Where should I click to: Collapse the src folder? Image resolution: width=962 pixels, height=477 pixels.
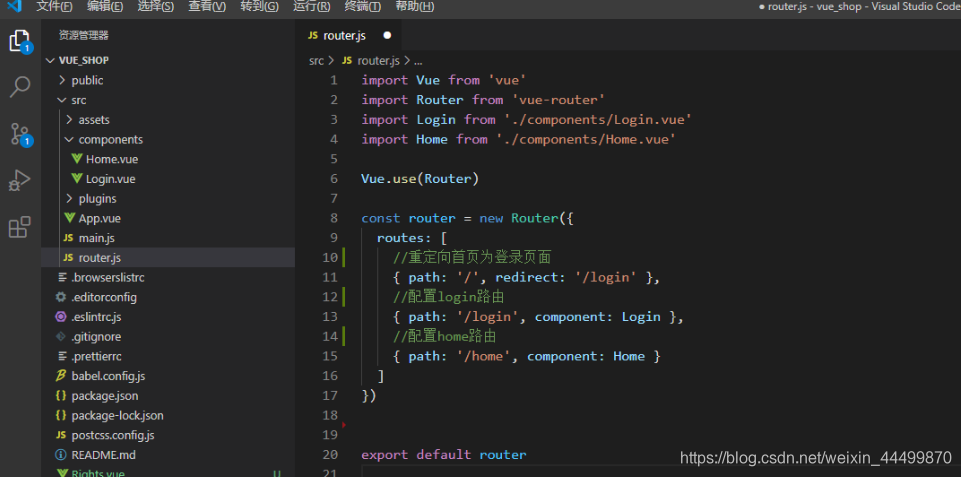[61, 99]
